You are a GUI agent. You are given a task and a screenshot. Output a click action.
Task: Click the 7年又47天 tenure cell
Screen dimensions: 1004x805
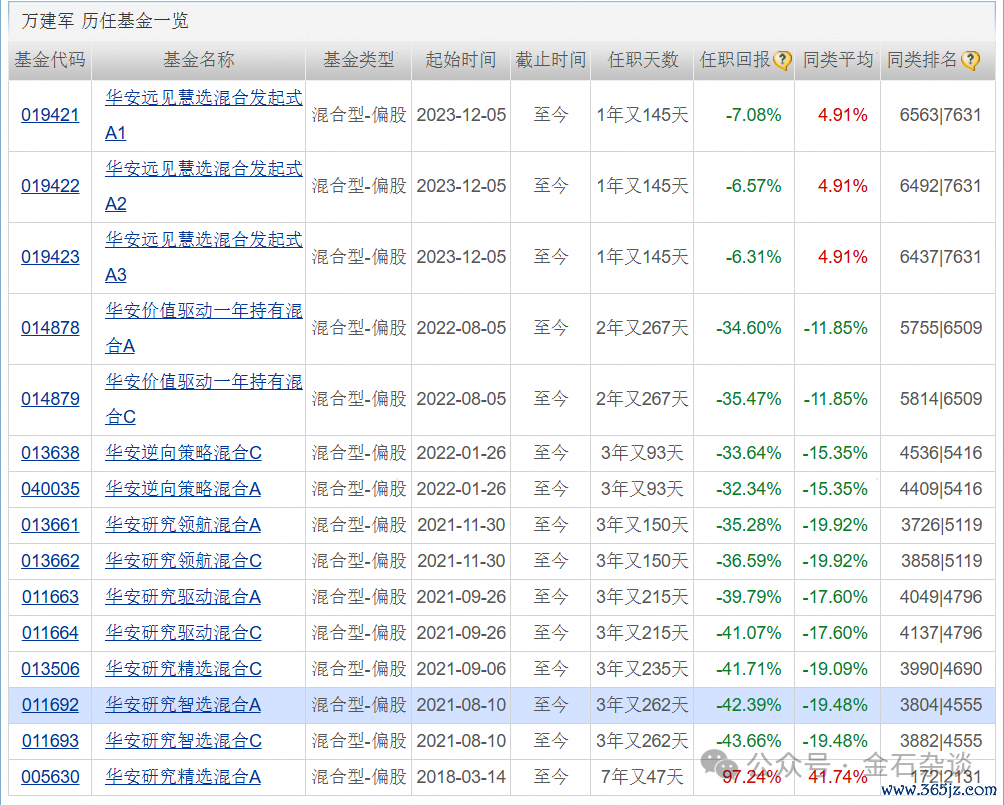click(x=642, y=777)
